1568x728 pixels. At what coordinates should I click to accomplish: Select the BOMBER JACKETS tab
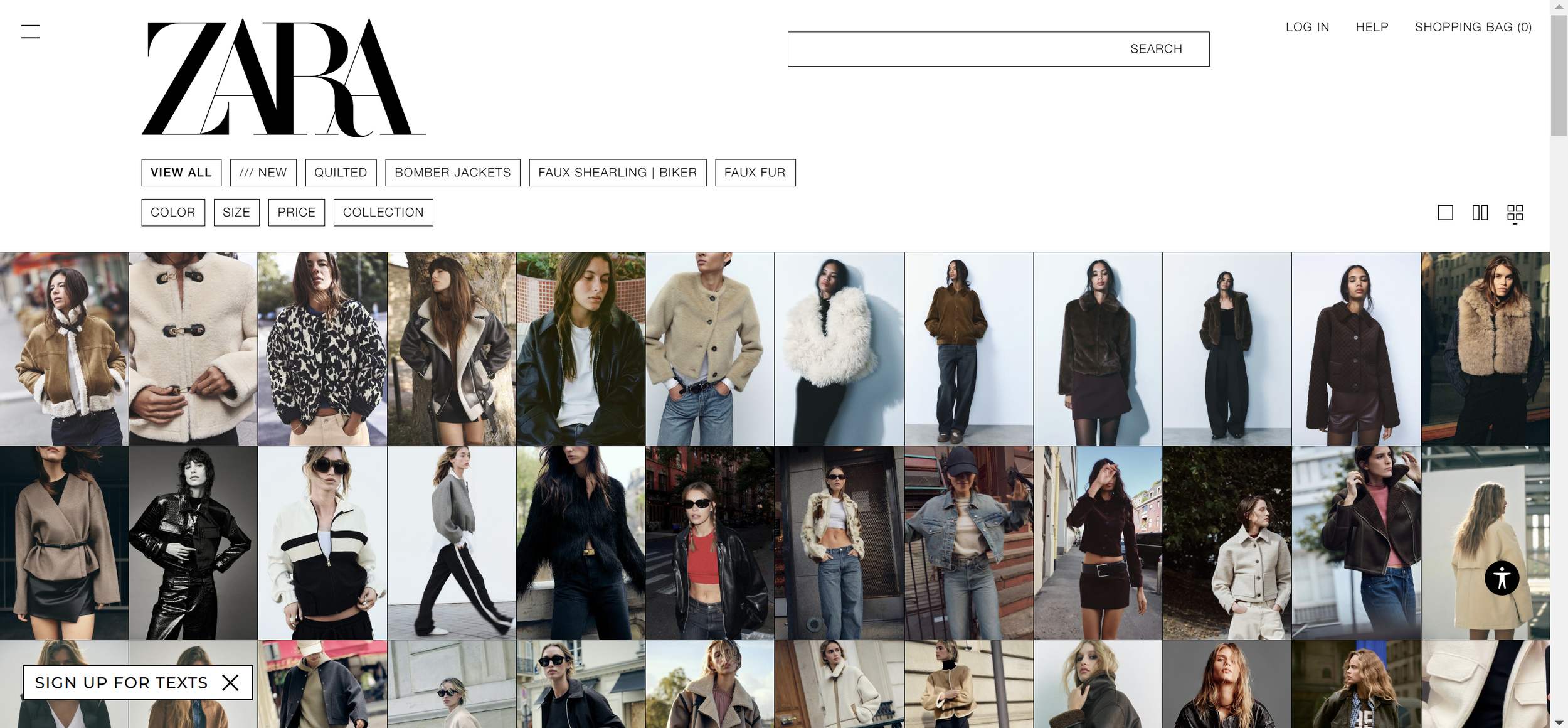tap(452, 173)
